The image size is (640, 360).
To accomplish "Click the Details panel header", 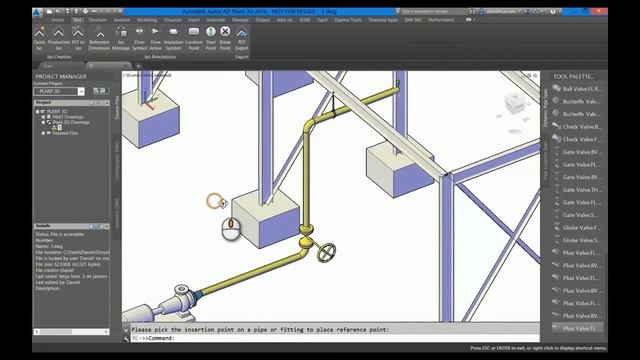I will 71,226.
